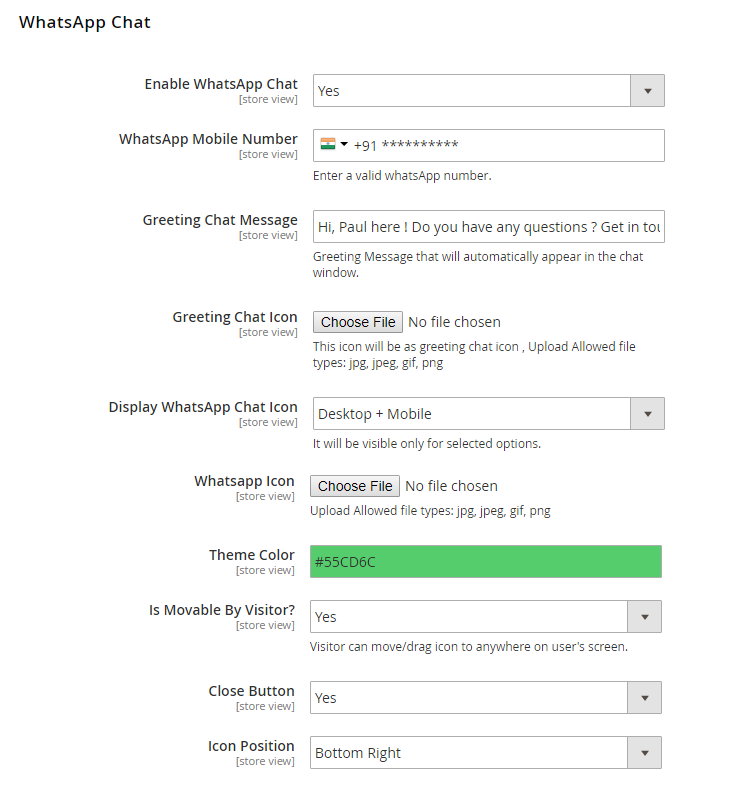Click the Close Button setting label
744x807 pixels.
click(251, 691)
